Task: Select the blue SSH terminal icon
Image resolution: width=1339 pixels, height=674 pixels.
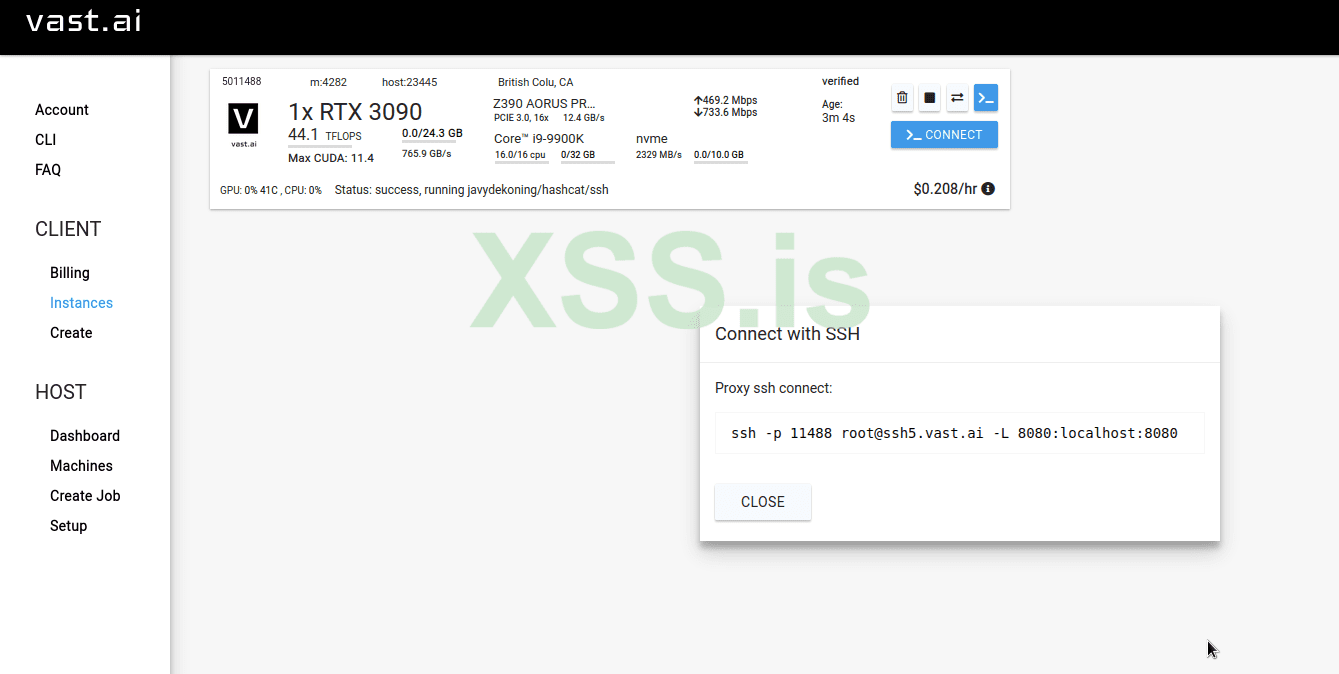Action: click(x=985, y=97)
